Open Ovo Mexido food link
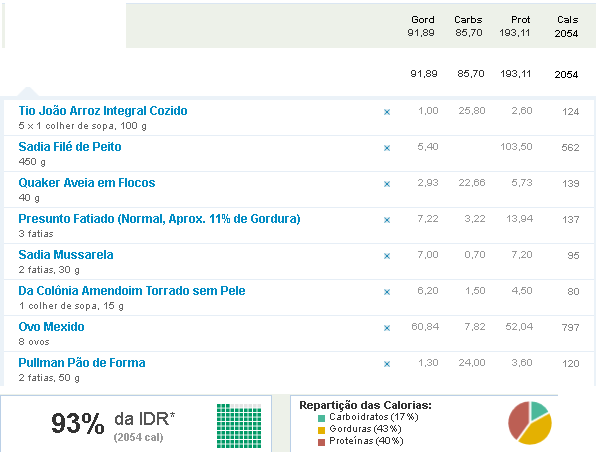The image size is (596, 453). pyautogui.click(x=51, y=327)
